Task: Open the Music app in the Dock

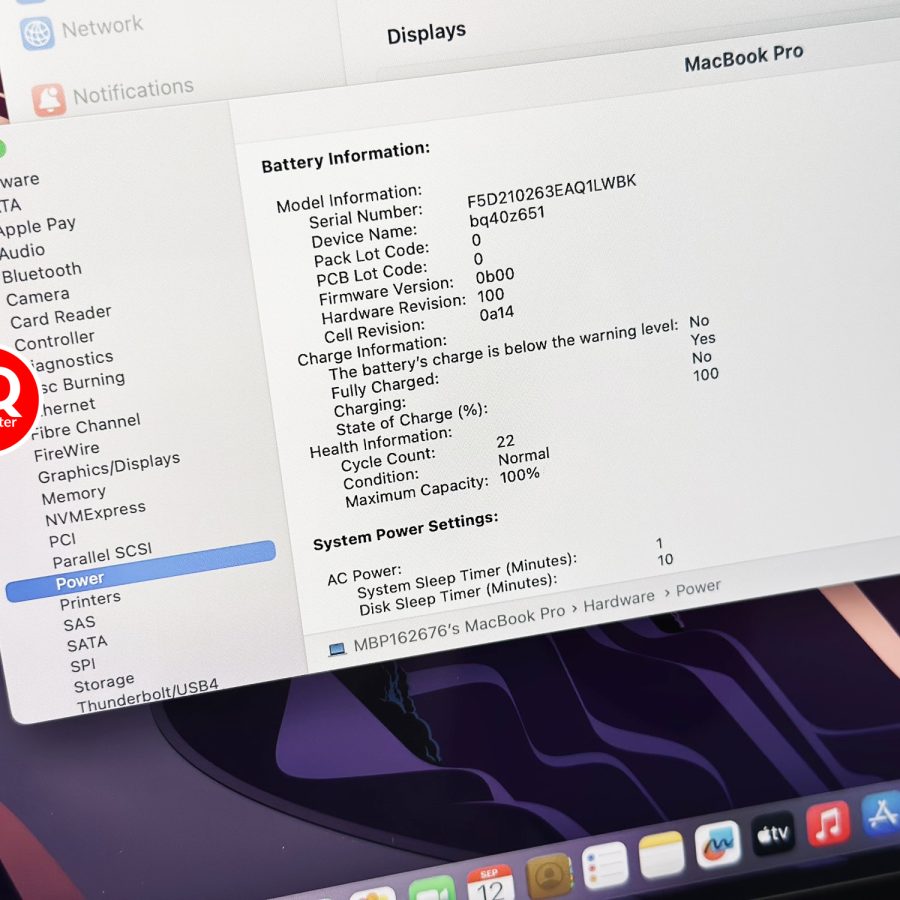Action: tap(828, 824)
